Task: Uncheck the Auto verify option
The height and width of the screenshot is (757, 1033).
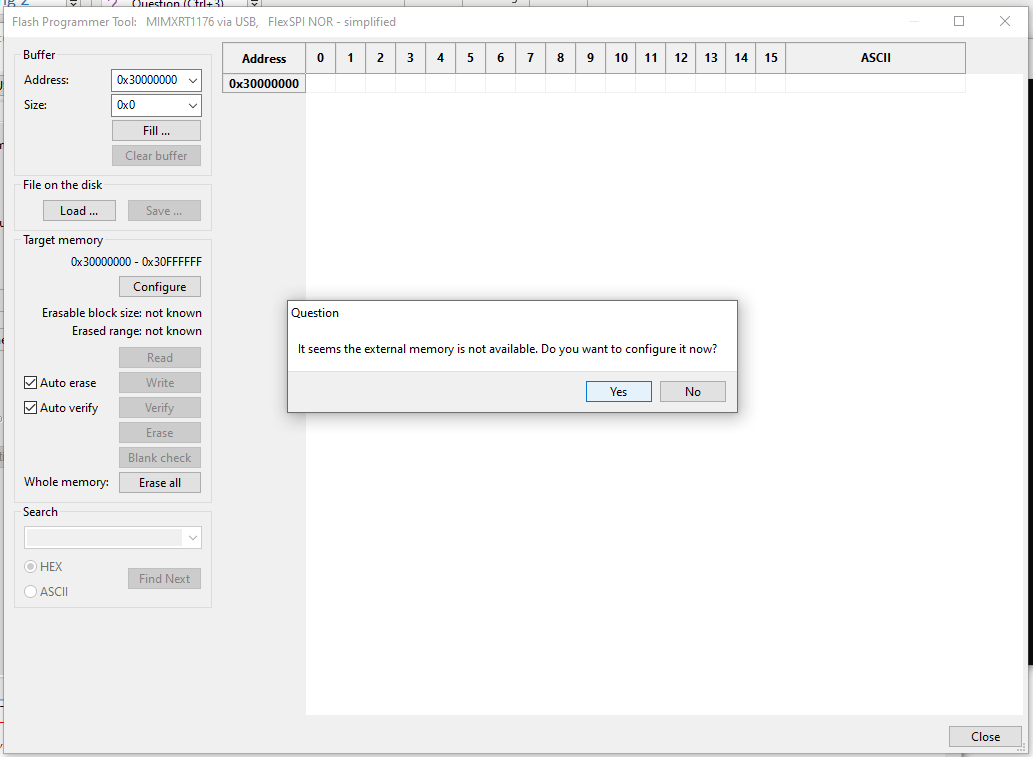Action: click(29, 407)
